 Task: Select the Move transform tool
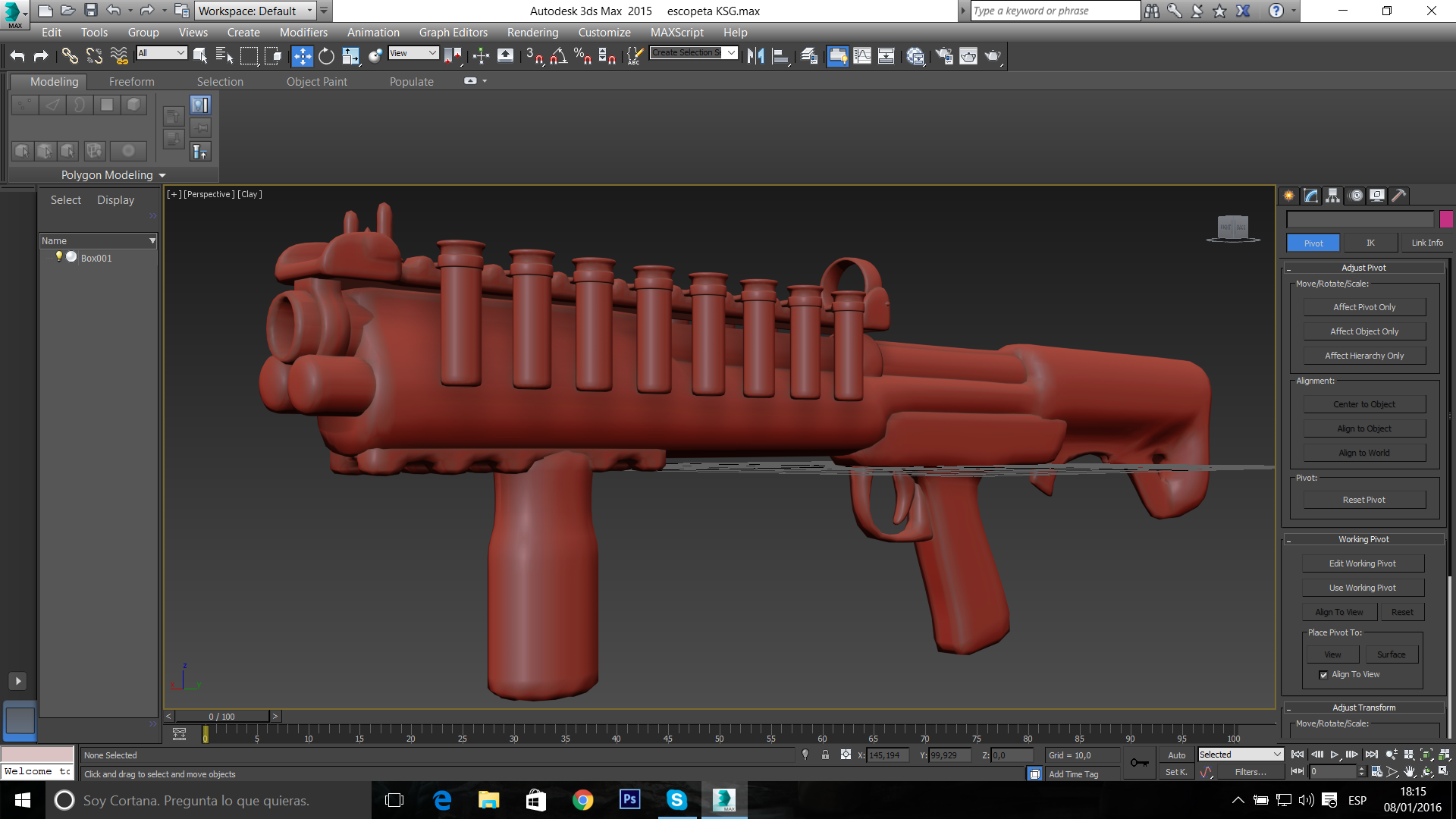[x=302, y=56]
